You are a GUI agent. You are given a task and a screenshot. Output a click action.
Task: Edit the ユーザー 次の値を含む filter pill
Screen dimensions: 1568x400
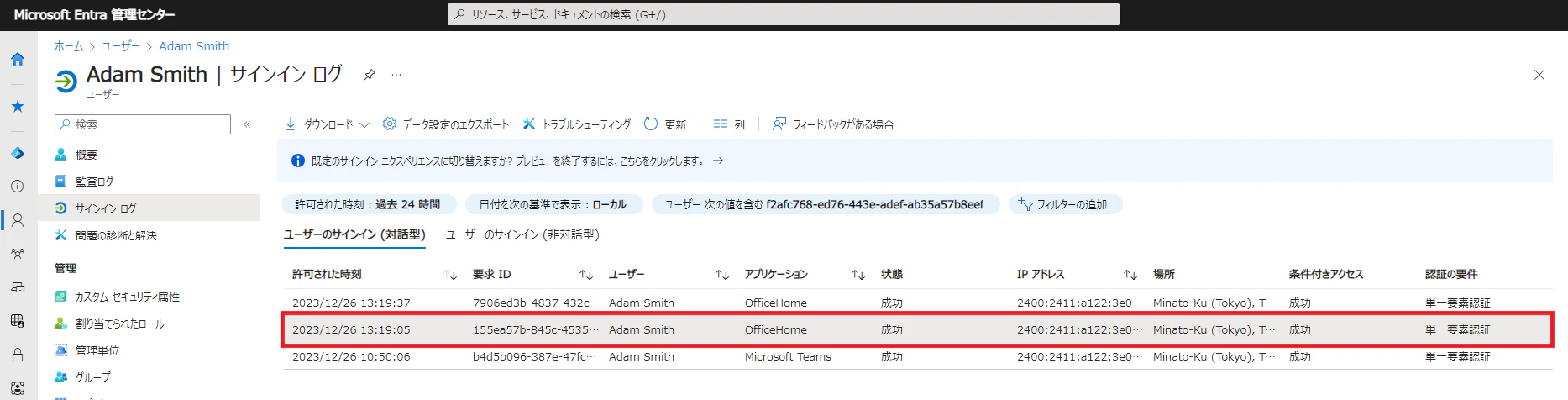click(824, 204)
